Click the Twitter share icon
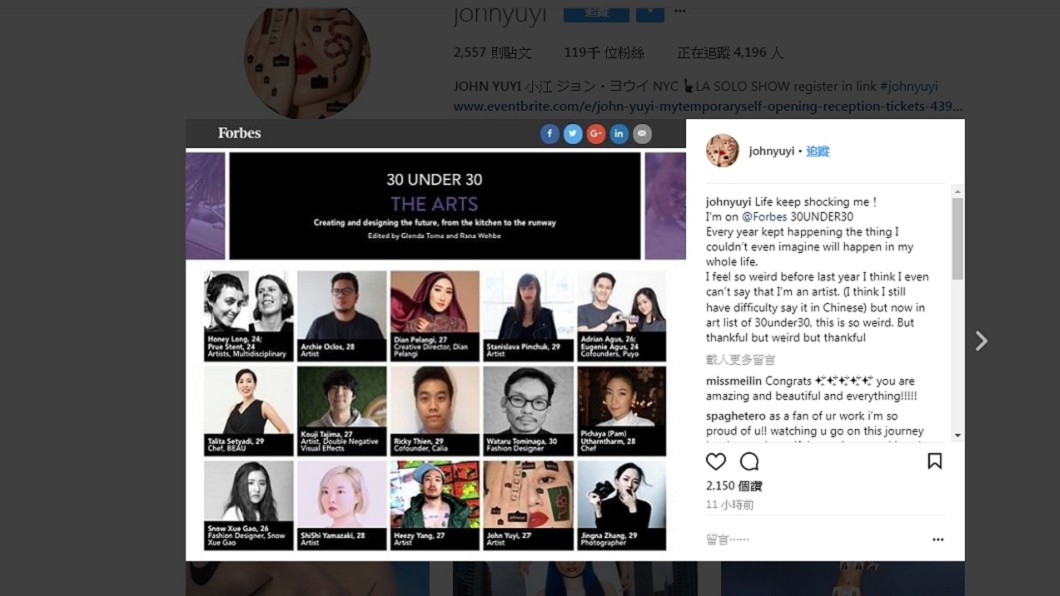 [573, 134]
